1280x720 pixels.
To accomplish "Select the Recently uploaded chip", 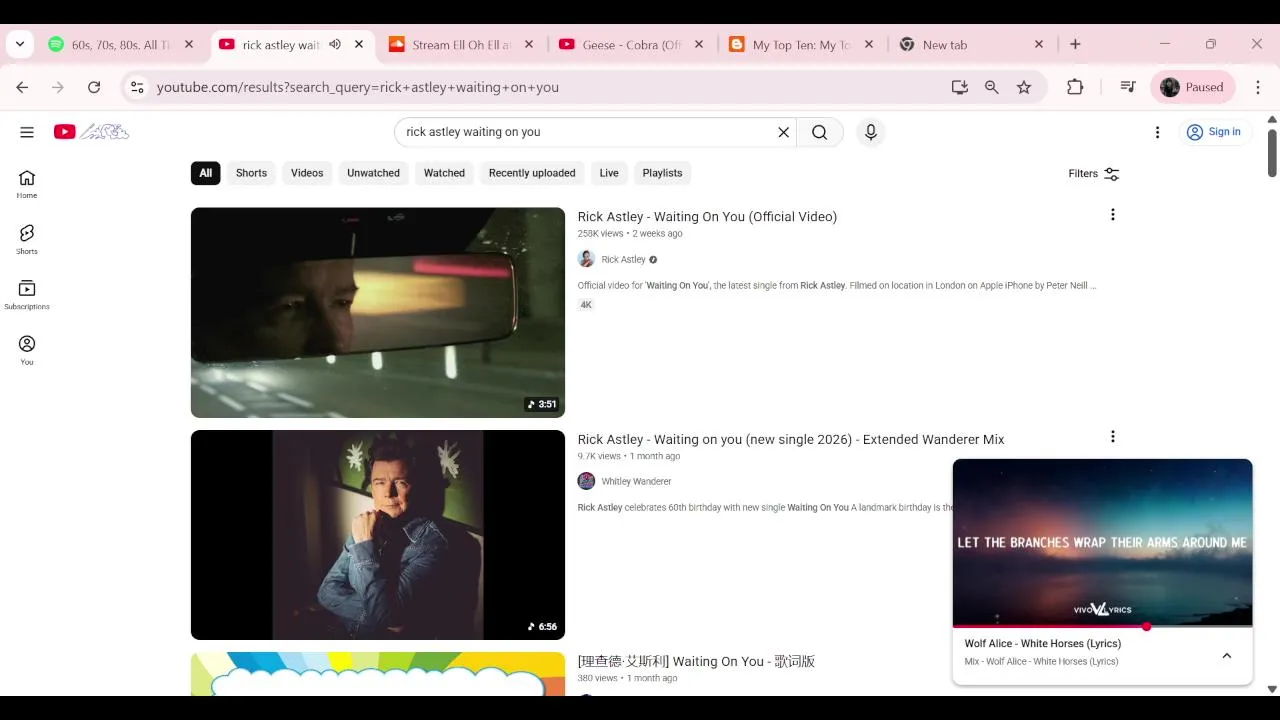I will (532, 173).
